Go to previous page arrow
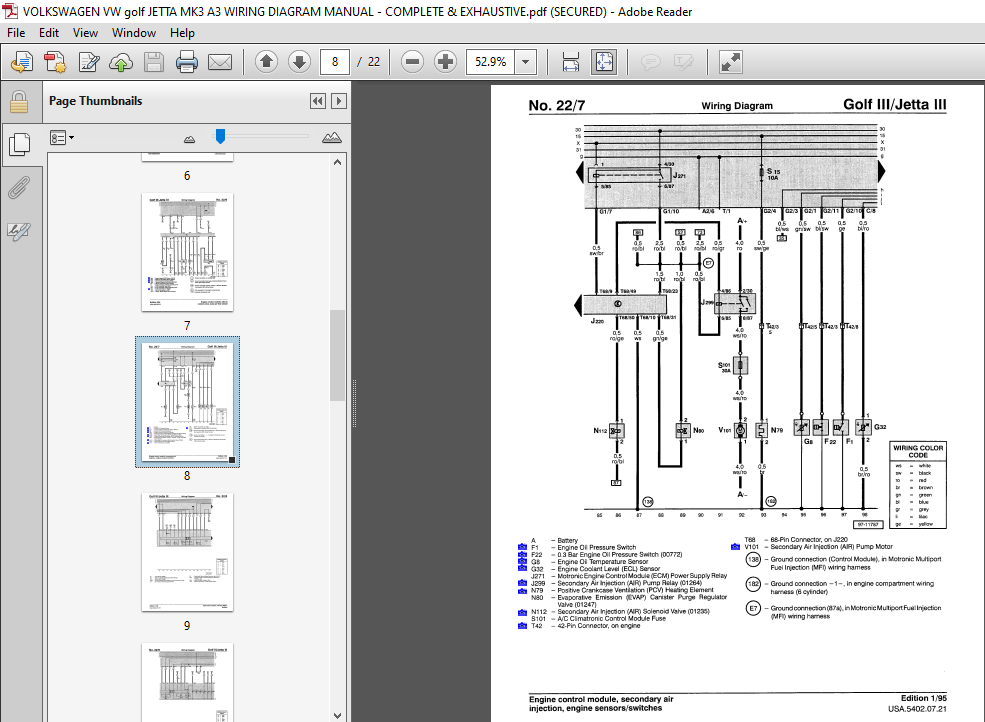985x722 pixels. coord(266,62)
